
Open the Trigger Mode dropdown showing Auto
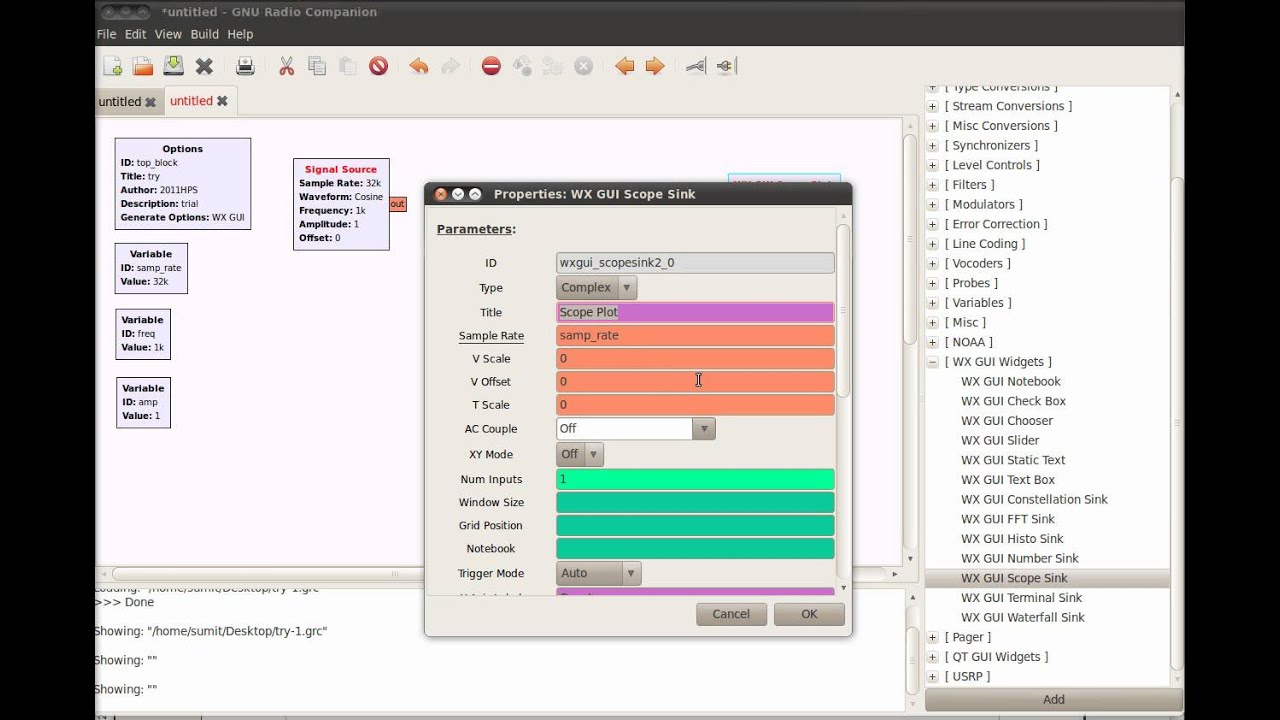point(599,574)
